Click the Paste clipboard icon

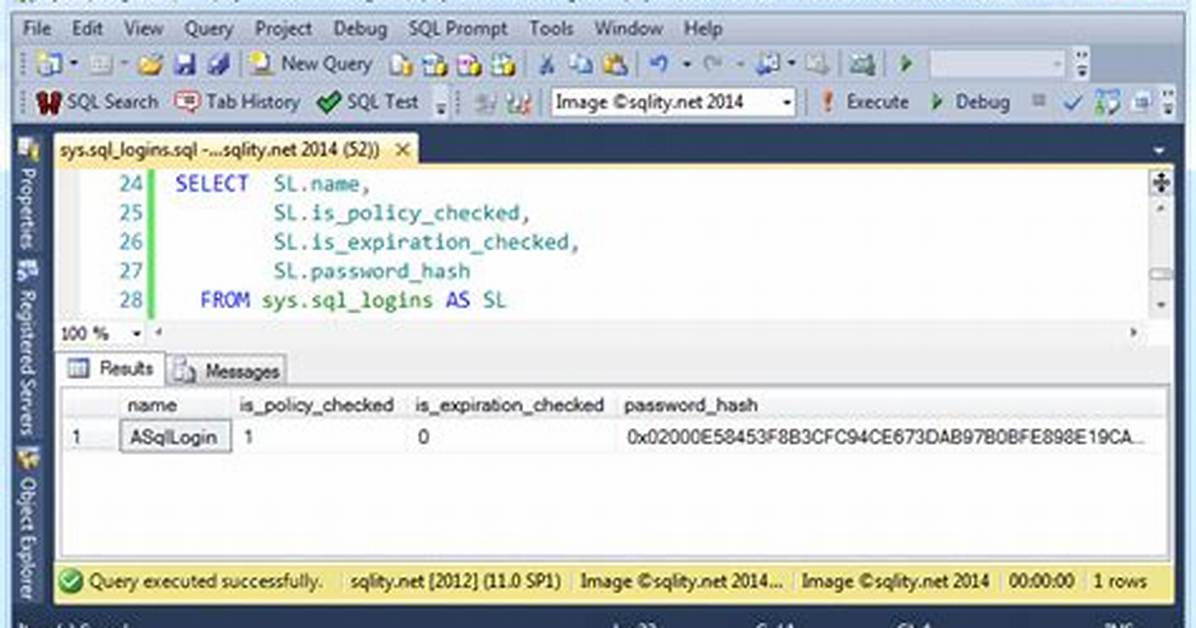(x=615, y=65)
